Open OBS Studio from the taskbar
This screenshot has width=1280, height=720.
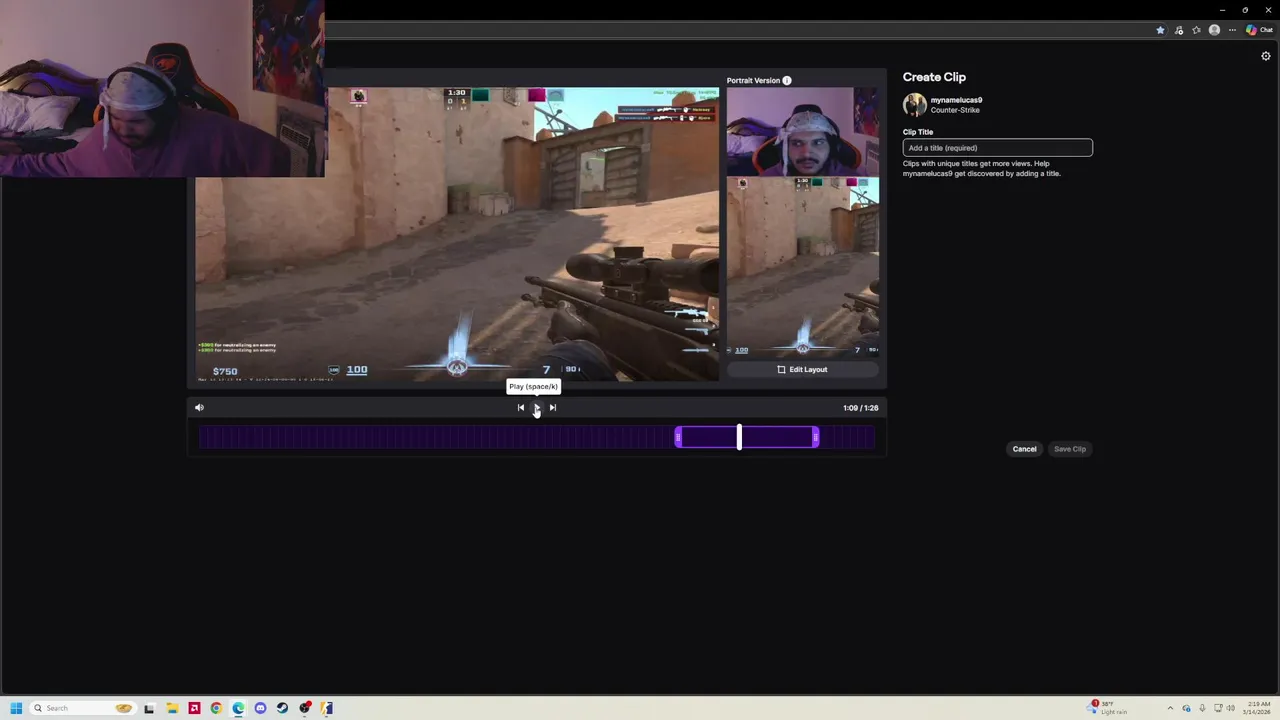tap(305, 708)
